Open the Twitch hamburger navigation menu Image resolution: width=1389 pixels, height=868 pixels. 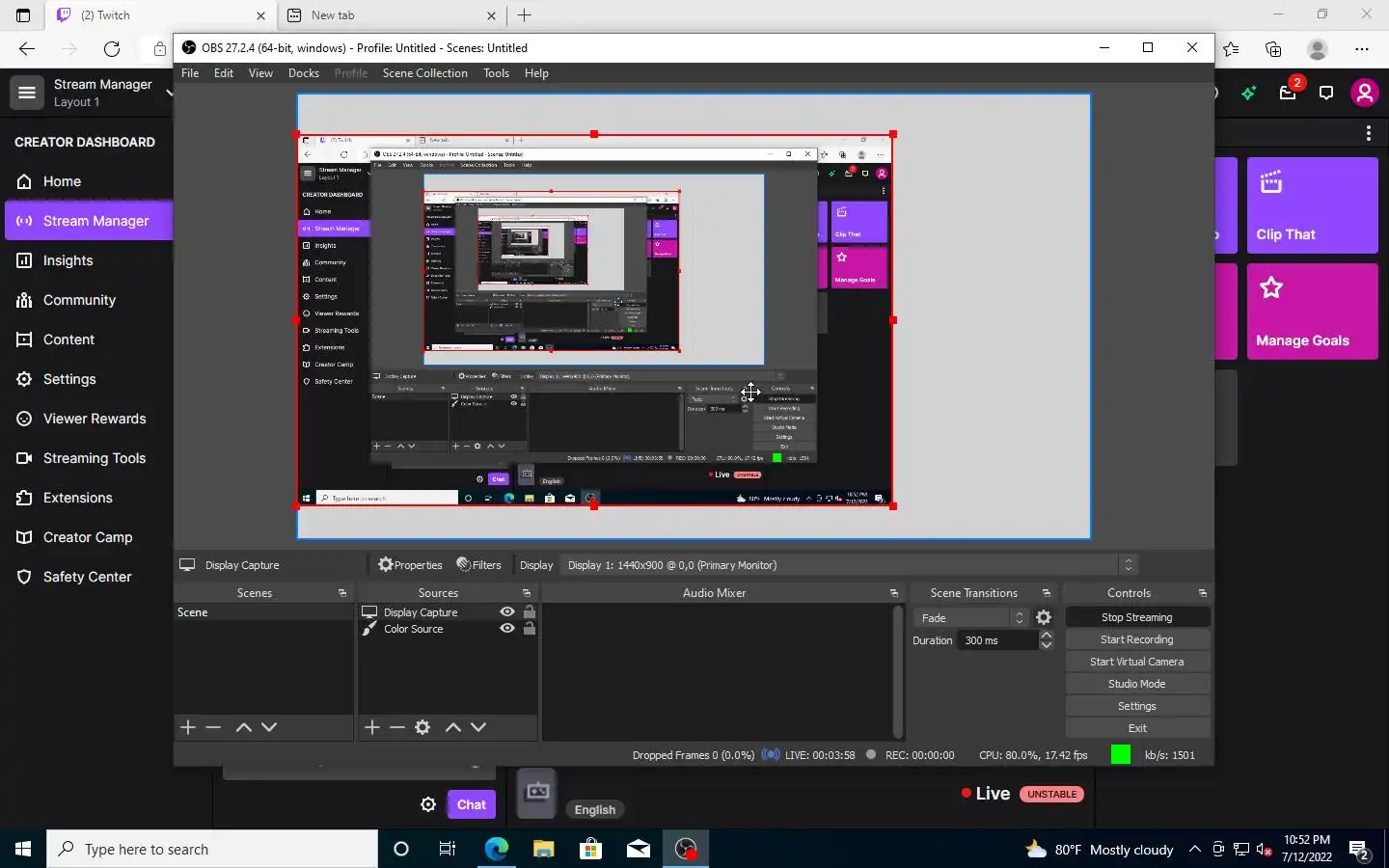[27, 93]
